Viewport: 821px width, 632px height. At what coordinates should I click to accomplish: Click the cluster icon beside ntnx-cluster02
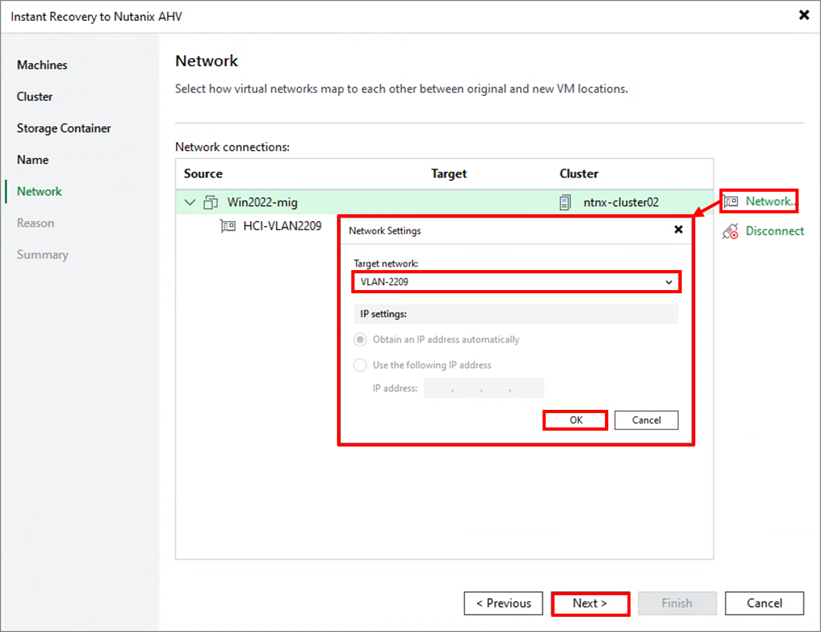pyautogui.click(x=565, y=202)
